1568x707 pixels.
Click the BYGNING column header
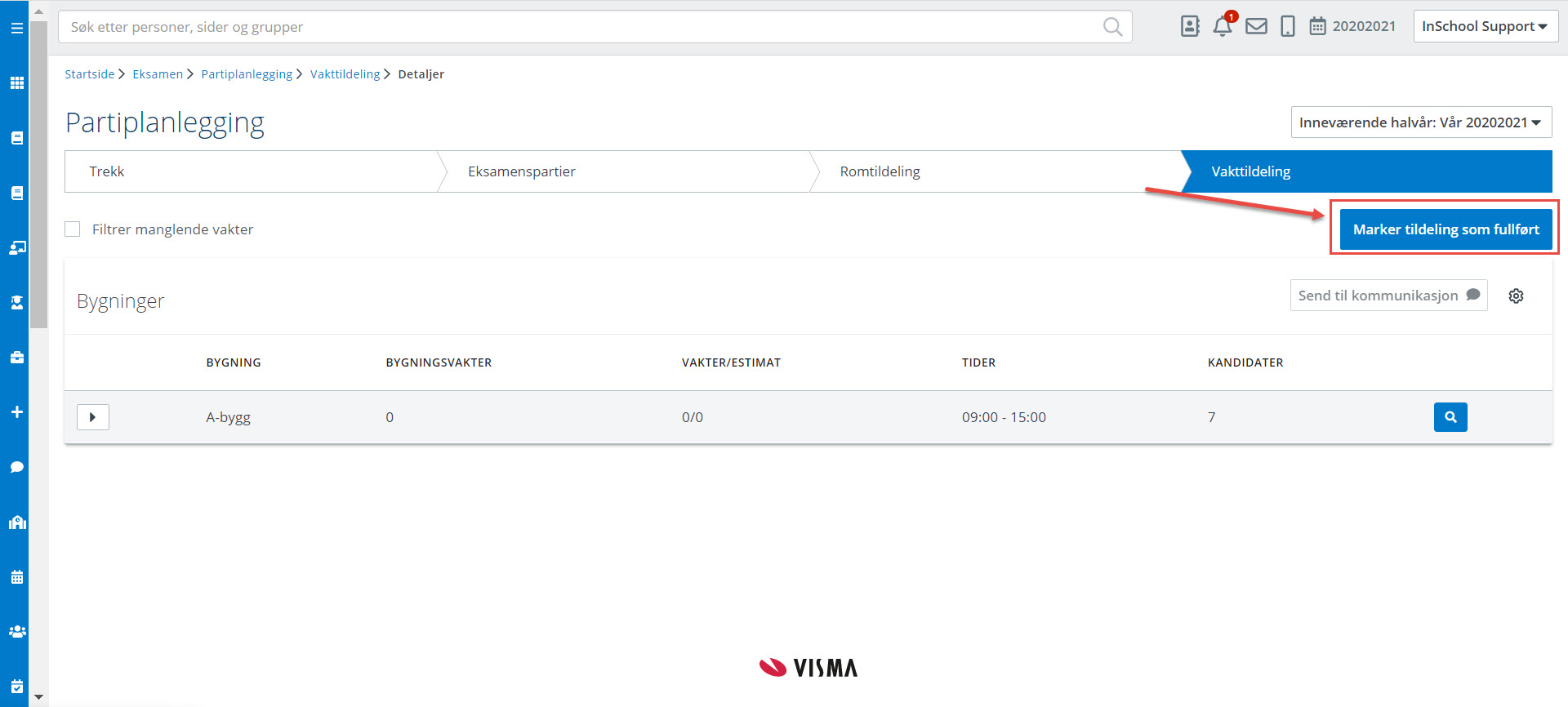point(234,362)
